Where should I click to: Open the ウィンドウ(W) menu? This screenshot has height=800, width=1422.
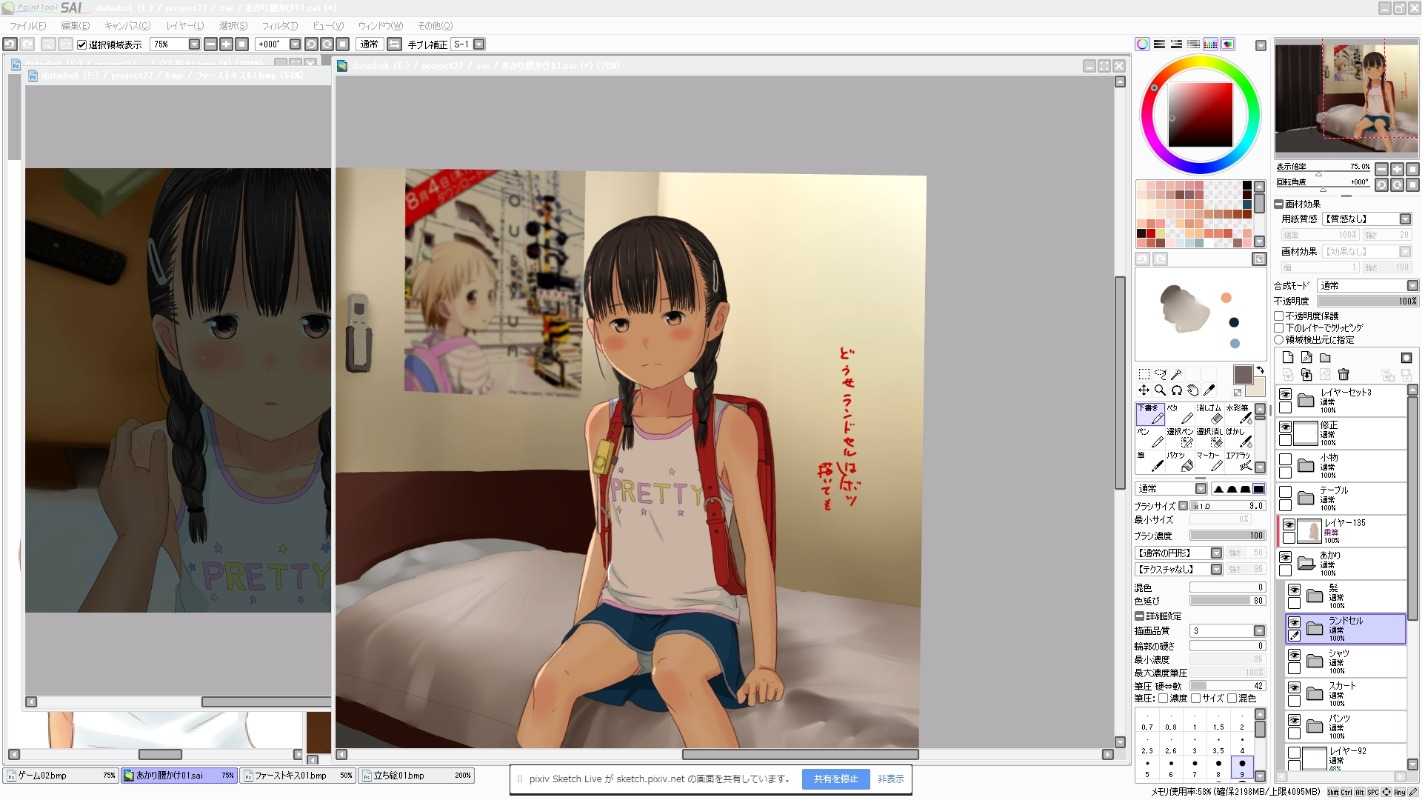coord(380,26)
